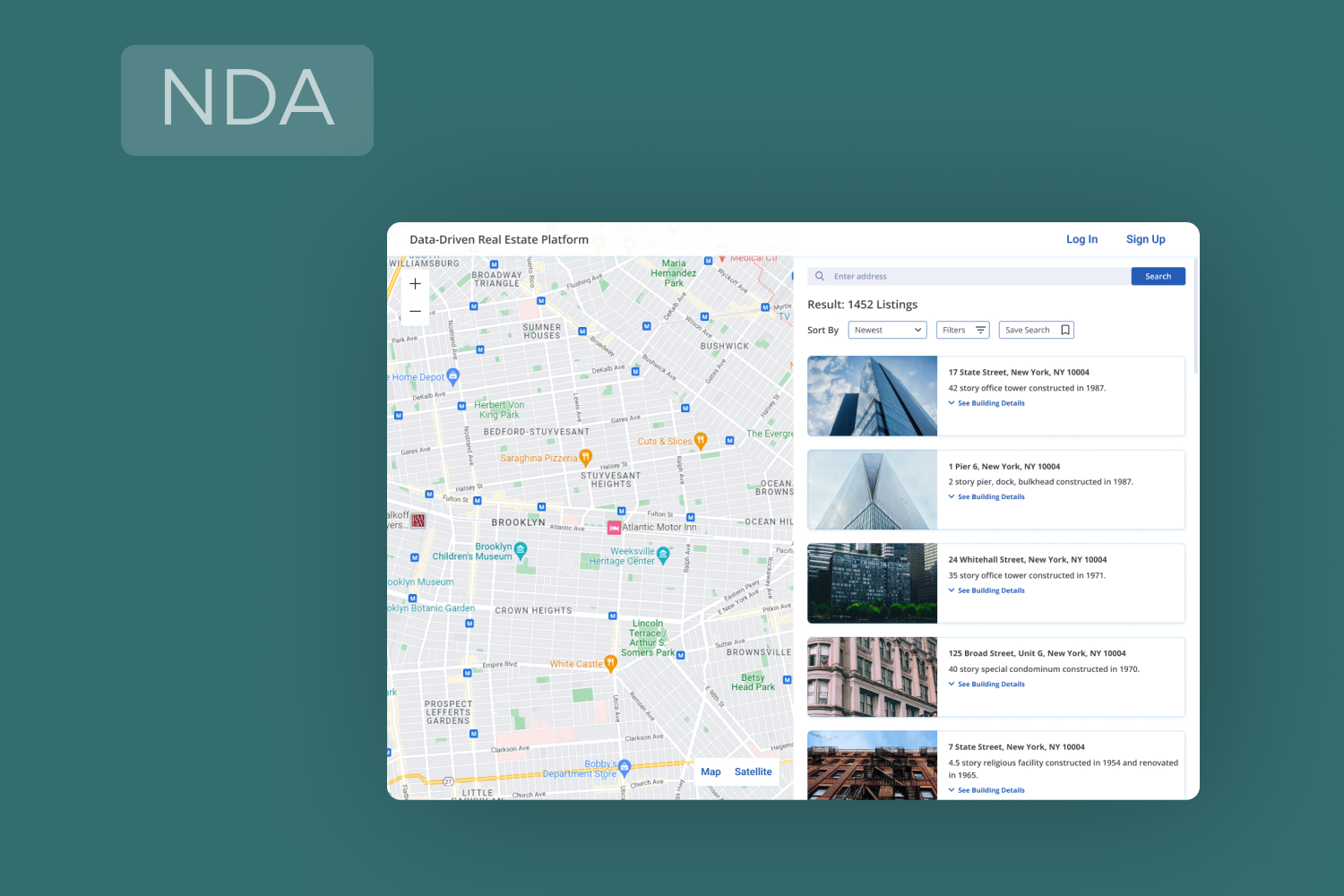Click the listing title 17 State Street, New York
The image size is (1344, 896).
[x=1019, y=372]
